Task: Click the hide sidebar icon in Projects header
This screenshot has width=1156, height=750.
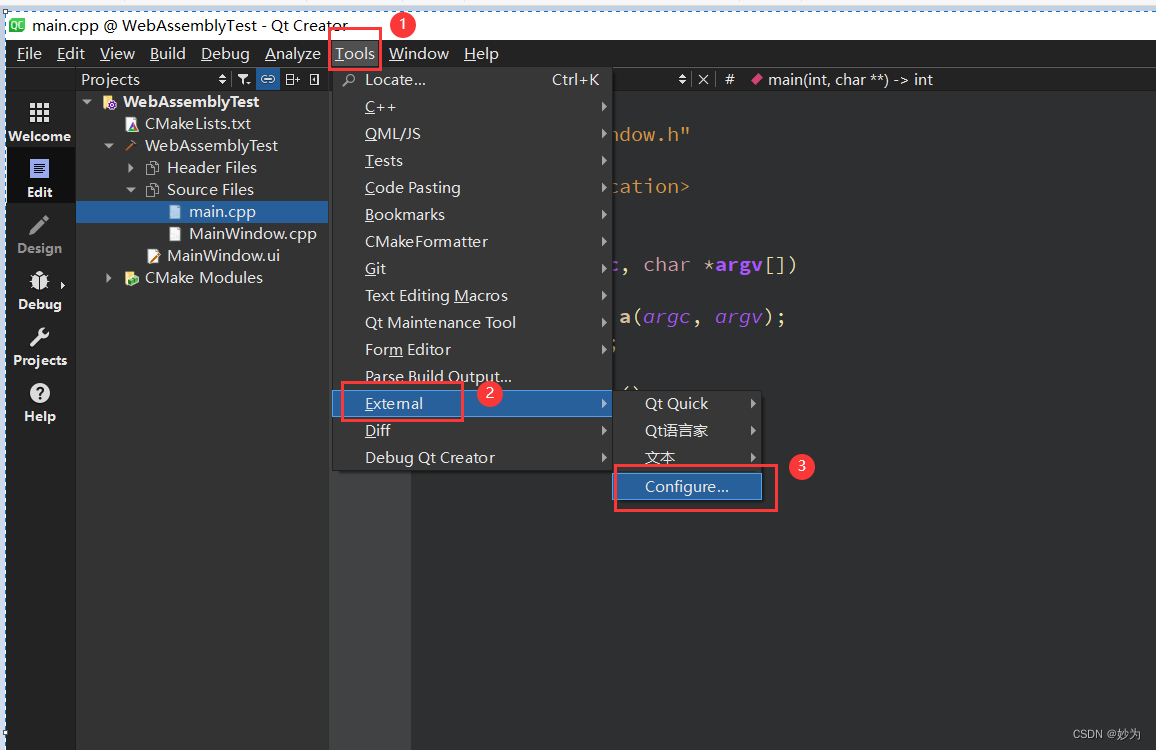Action: [315, 79]
